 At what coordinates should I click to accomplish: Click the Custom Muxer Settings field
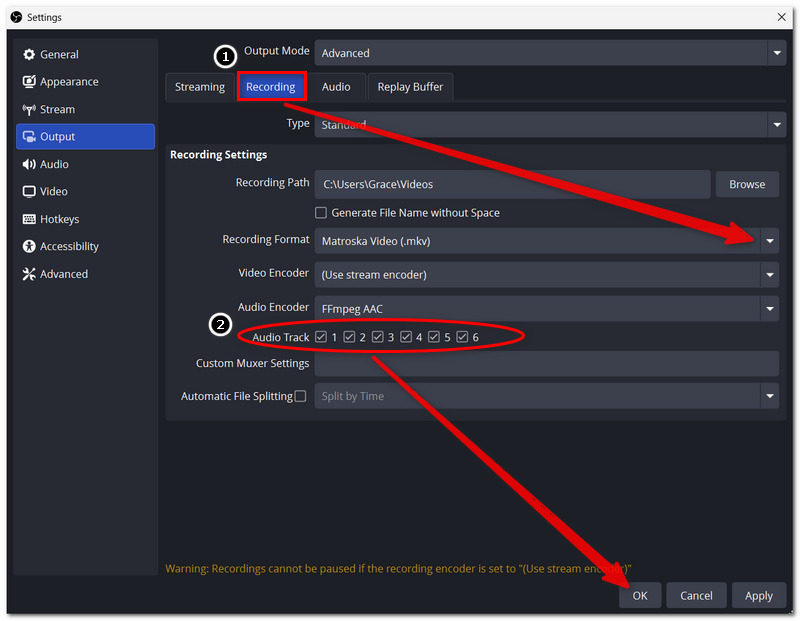(546, 363)
